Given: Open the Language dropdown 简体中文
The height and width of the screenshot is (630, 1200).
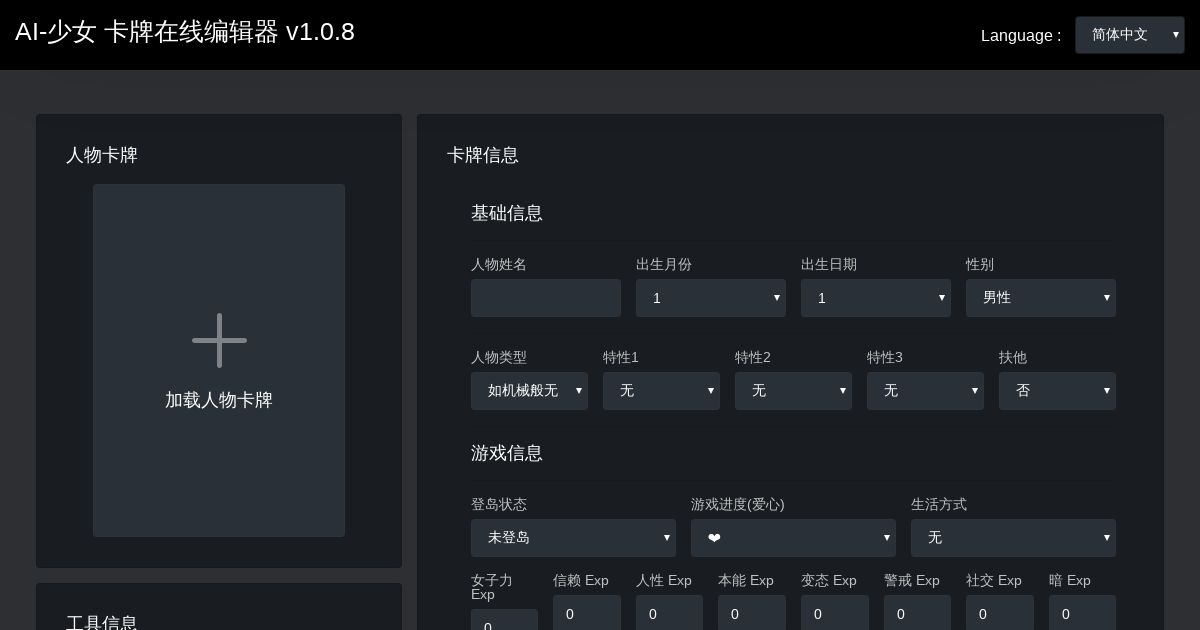Looking at the screenshot, I should (1130, 35).
